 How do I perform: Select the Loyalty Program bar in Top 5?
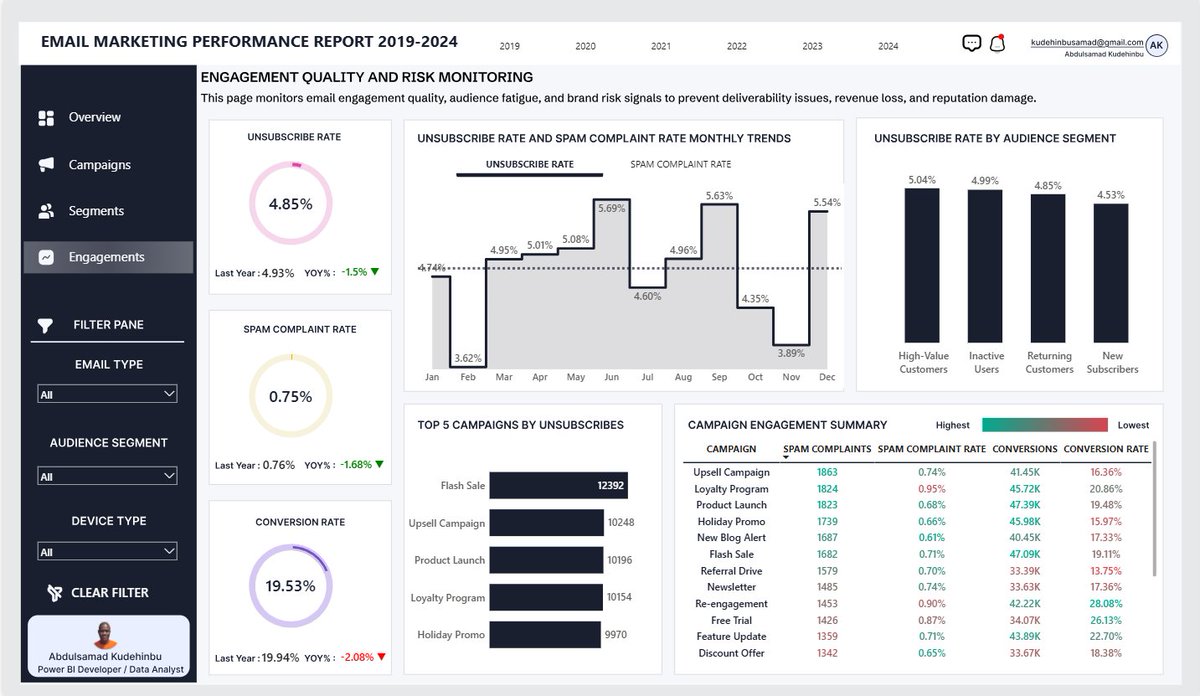point(546,598)
